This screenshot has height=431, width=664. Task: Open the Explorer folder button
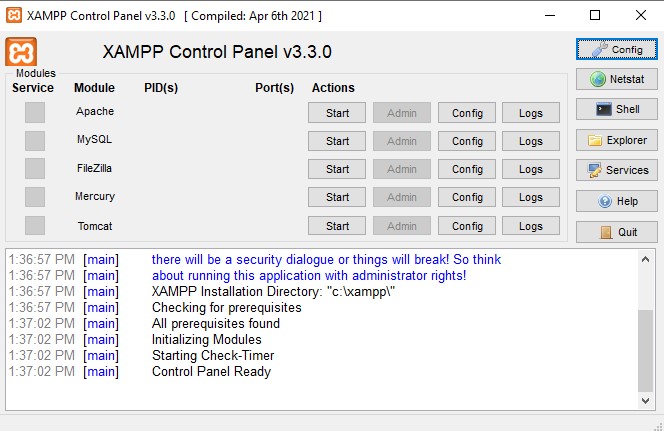pyautogui.click(x=615, y=140)
